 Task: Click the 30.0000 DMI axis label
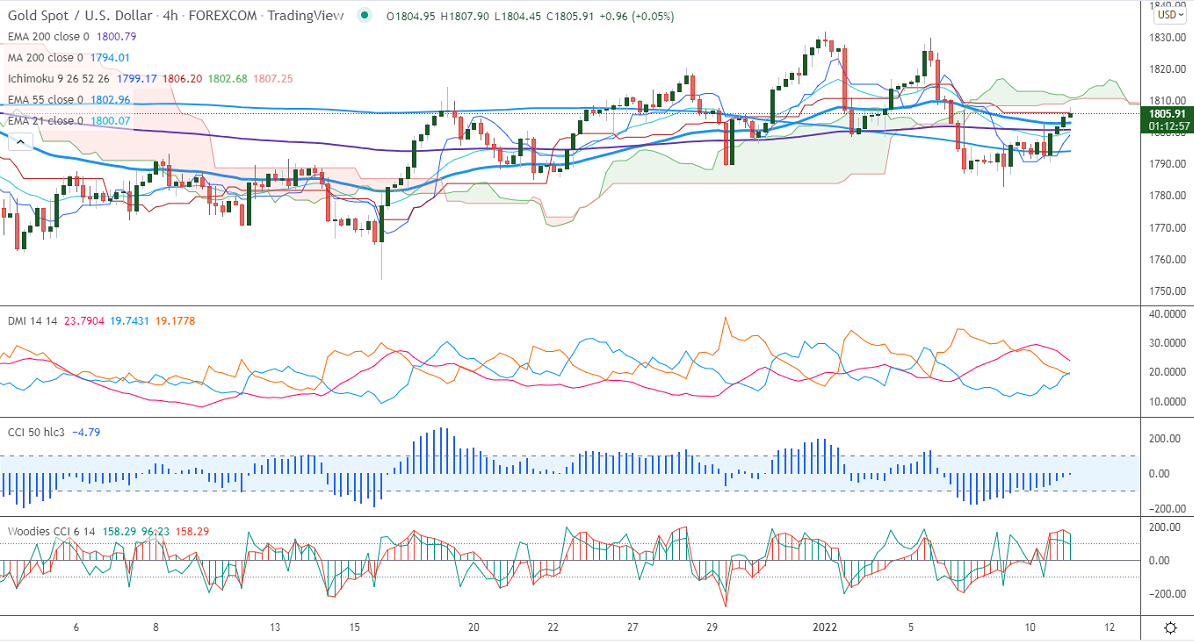pyautogui.click(x=1167, y=344)
